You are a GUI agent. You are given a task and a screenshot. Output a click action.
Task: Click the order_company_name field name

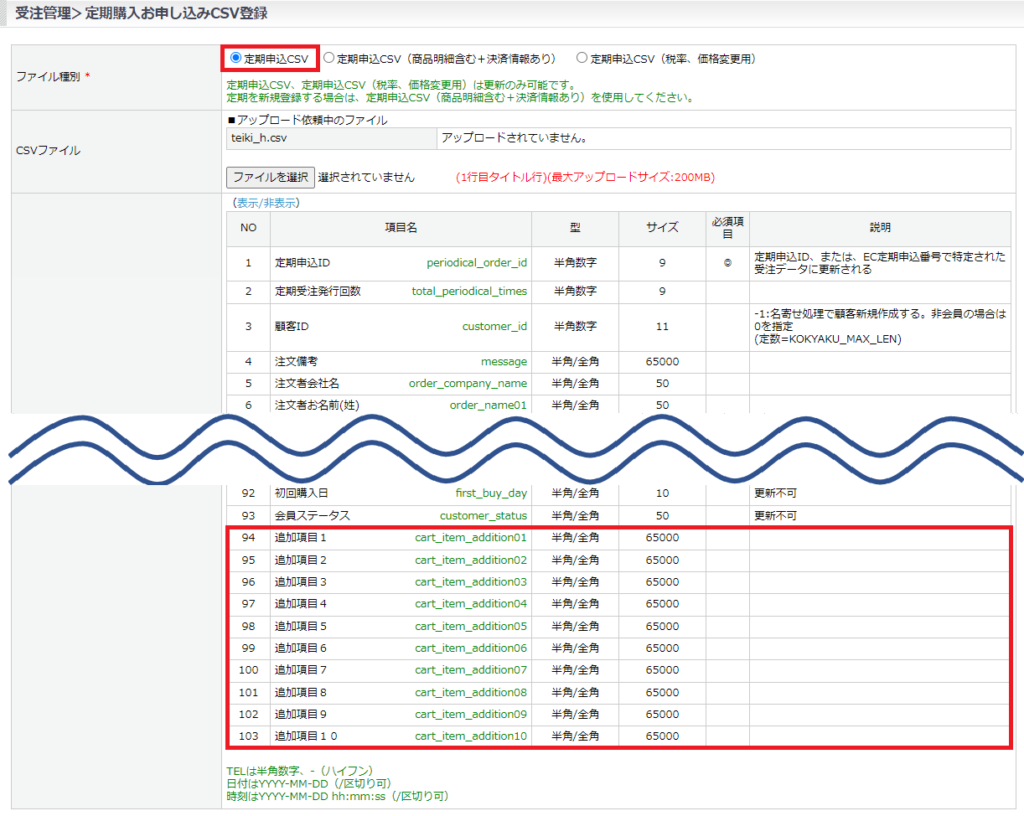pyautogui.click(x=467, y=383)
